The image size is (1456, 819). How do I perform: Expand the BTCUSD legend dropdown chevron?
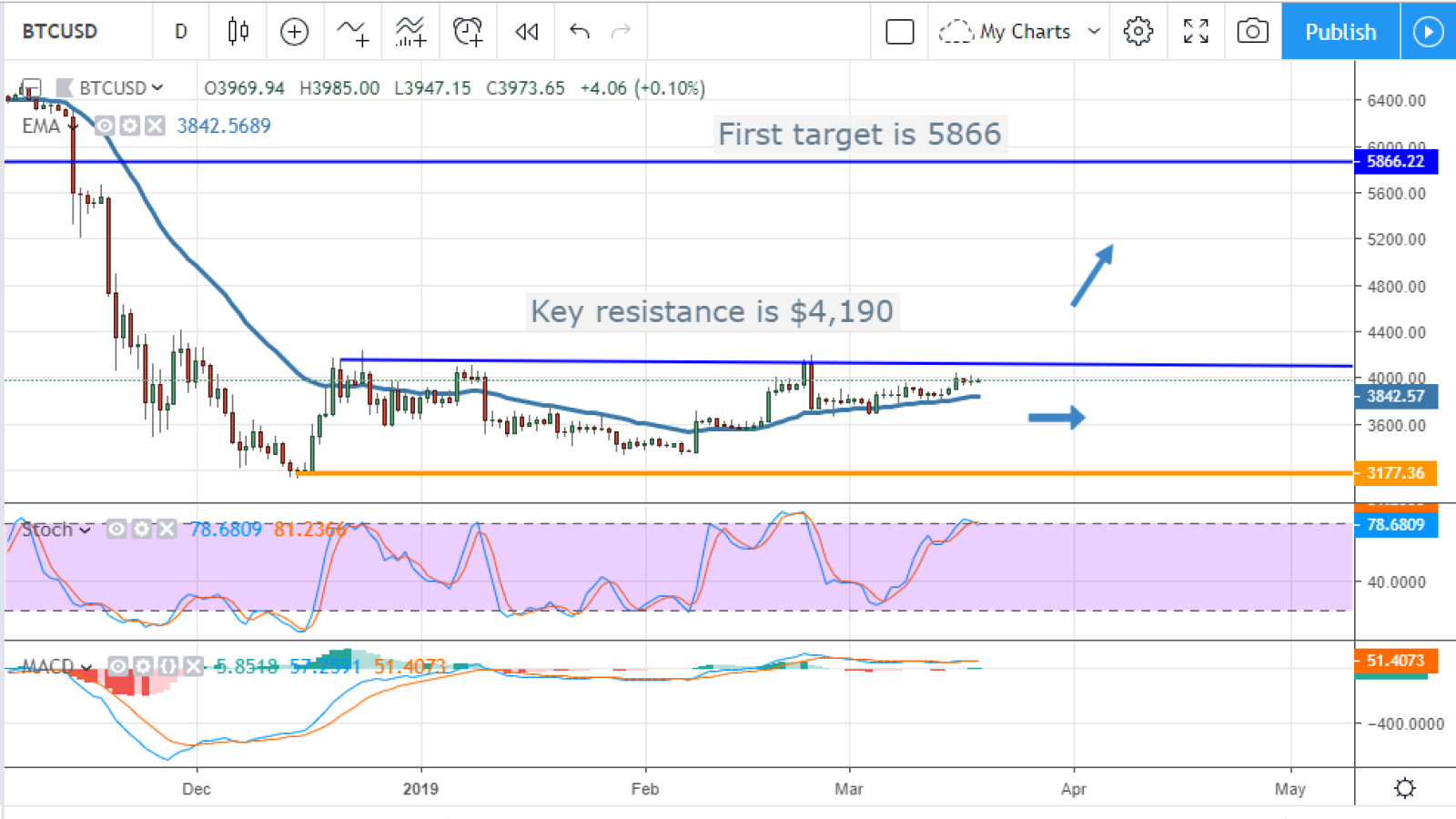click(157, 88)
